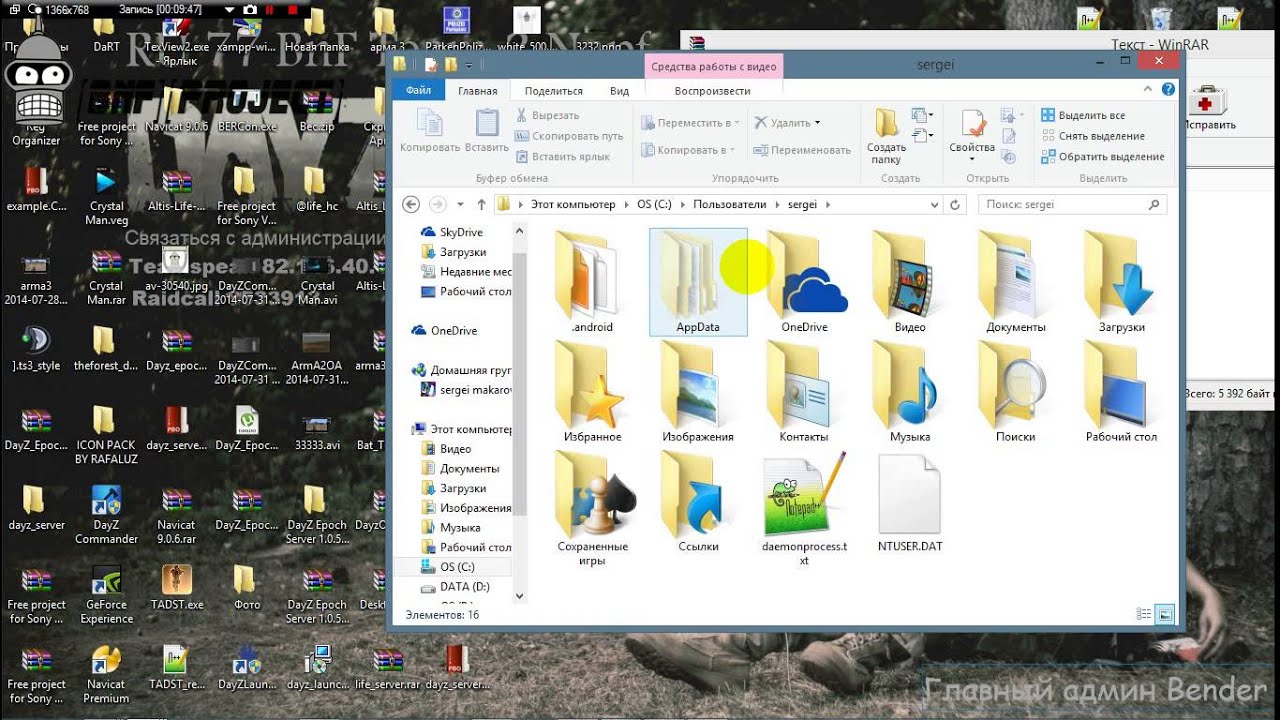Screen dimensions: 1280x720
Task: Open the AppData folder
Action: click(698, 282)
